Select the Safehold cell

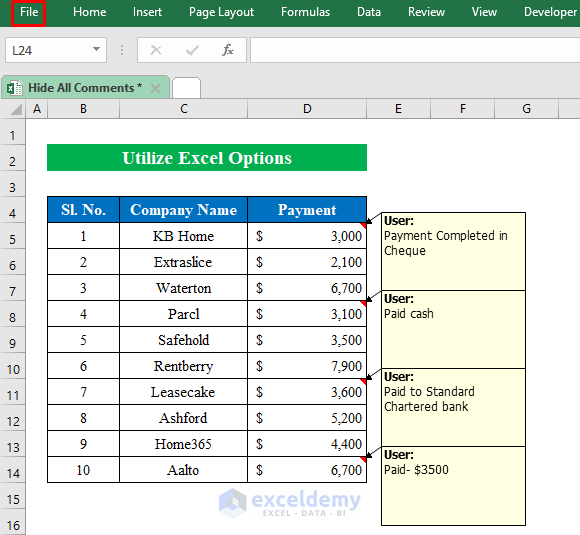pyautogui.click(x=183, y=340)
